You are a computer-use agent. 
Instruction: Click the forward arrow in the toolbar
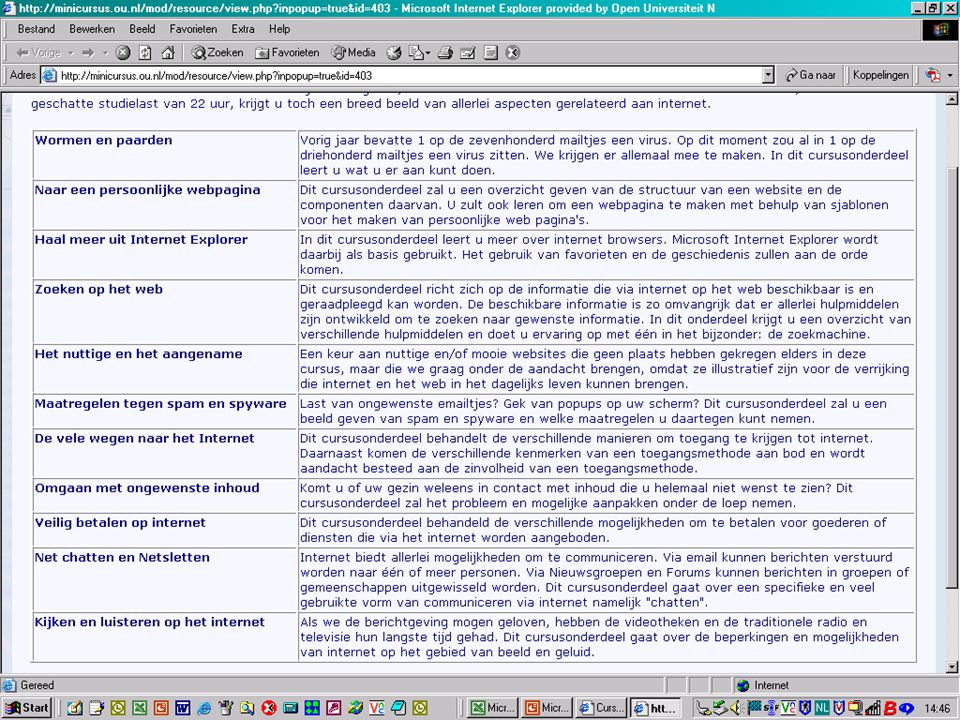click(88, 53)
